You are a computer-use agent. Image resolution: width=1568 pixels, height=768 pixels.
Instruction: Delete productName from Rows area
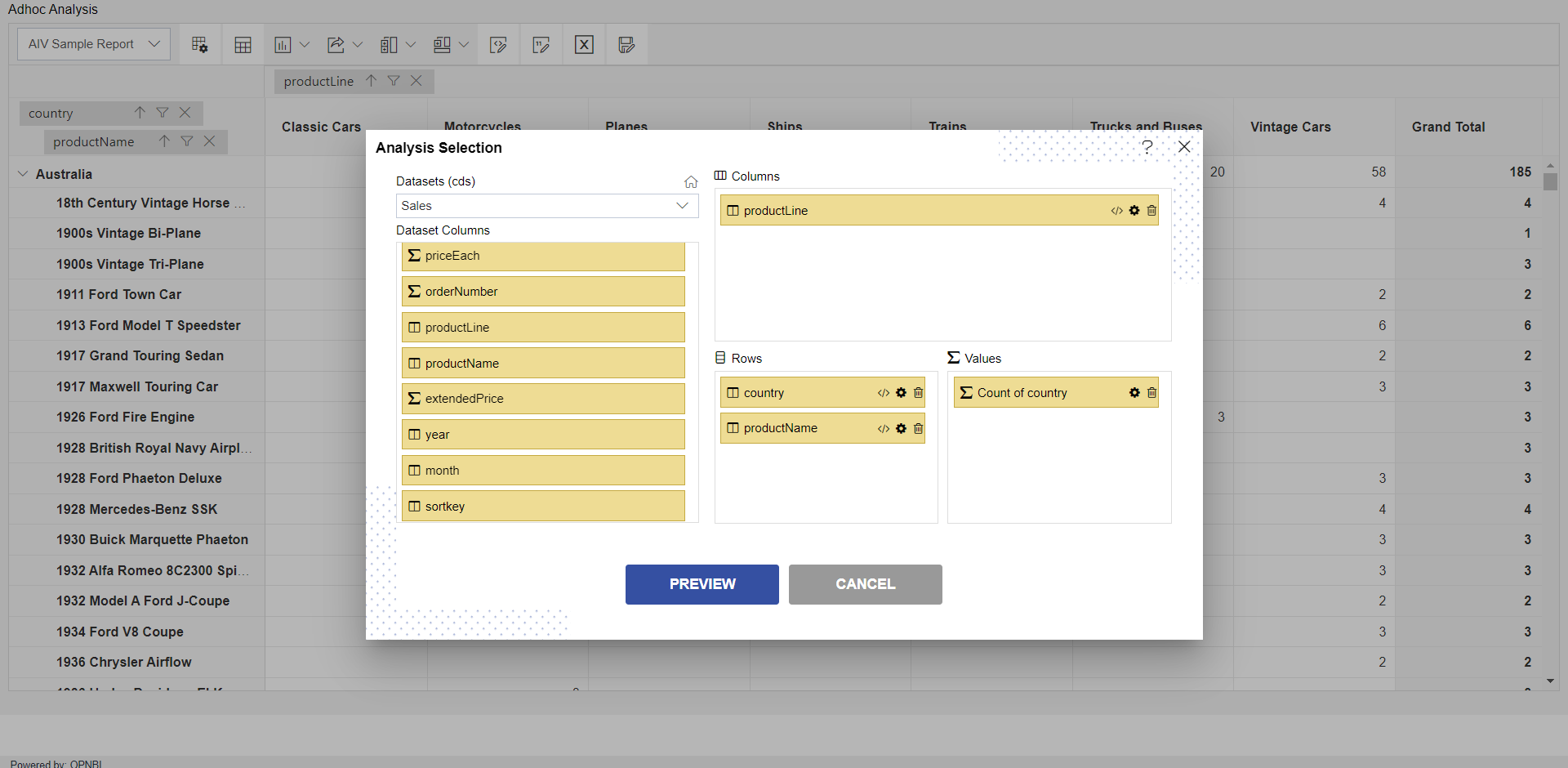click(918, 429)
